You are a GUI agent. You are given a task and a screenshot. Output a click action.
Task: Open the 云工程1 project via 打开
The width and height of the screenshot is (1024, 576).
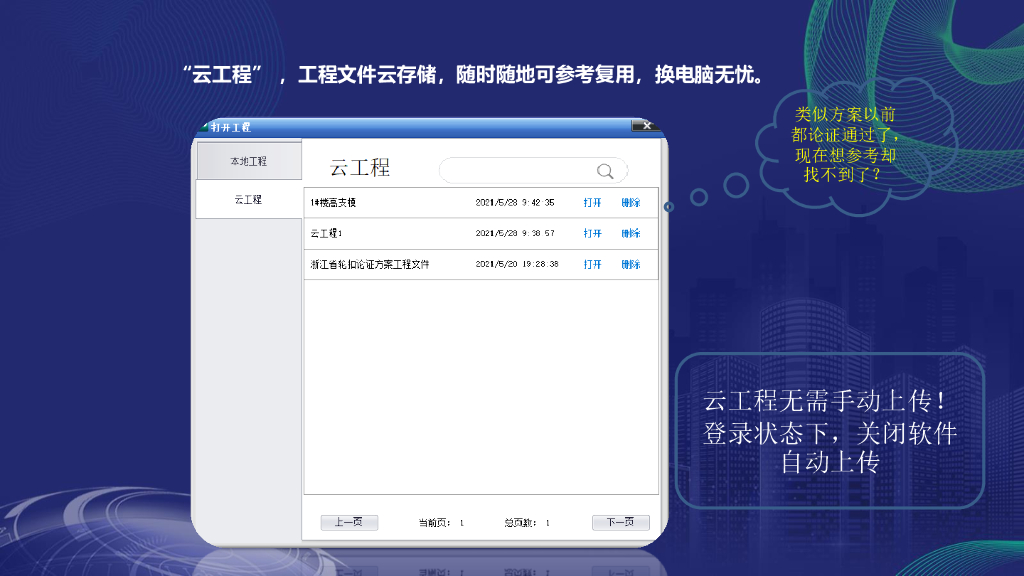(592, 233)
